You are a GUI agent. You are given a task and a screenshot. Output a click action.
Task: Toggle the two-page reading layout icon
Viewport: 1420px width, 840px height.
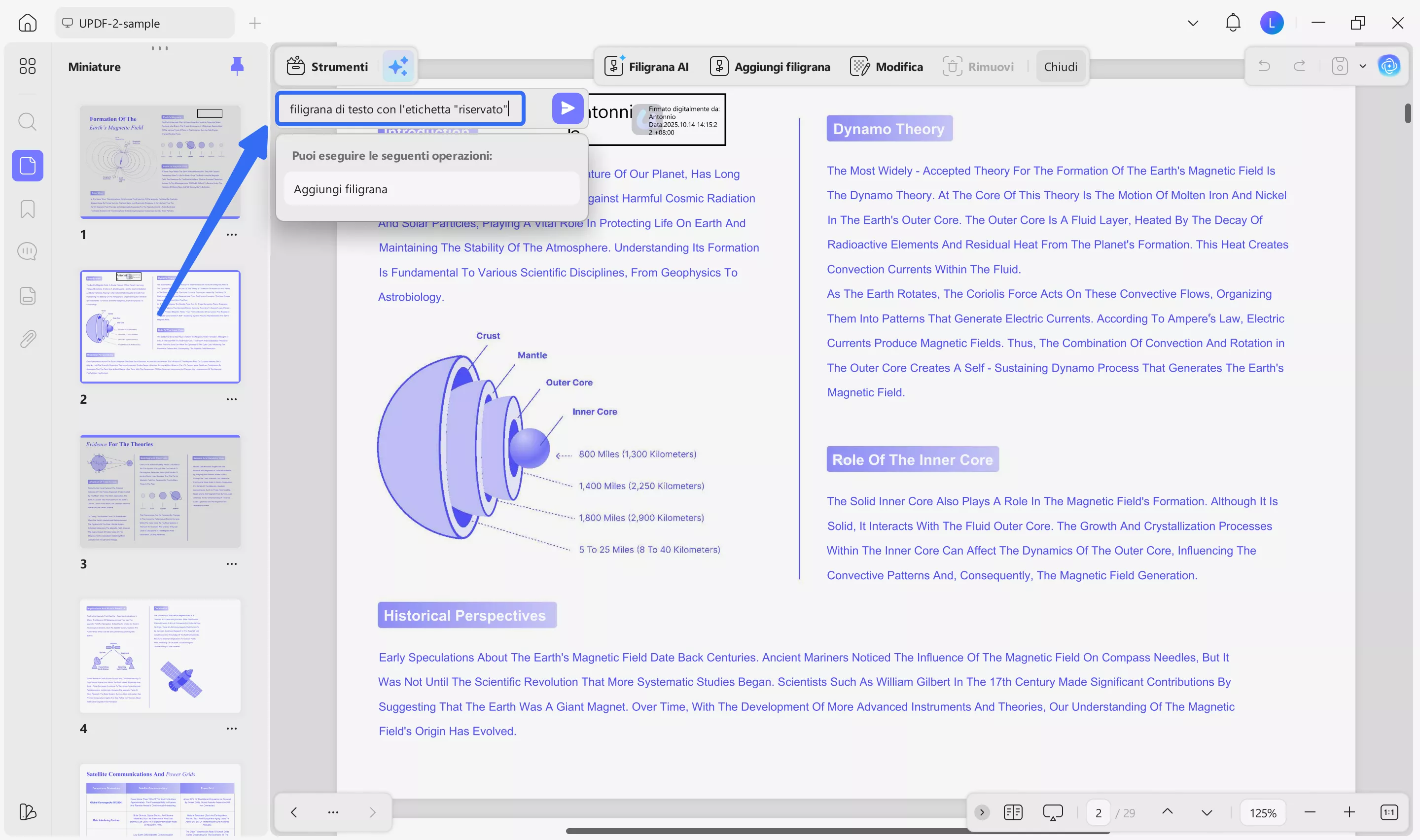click(1013, 812)
